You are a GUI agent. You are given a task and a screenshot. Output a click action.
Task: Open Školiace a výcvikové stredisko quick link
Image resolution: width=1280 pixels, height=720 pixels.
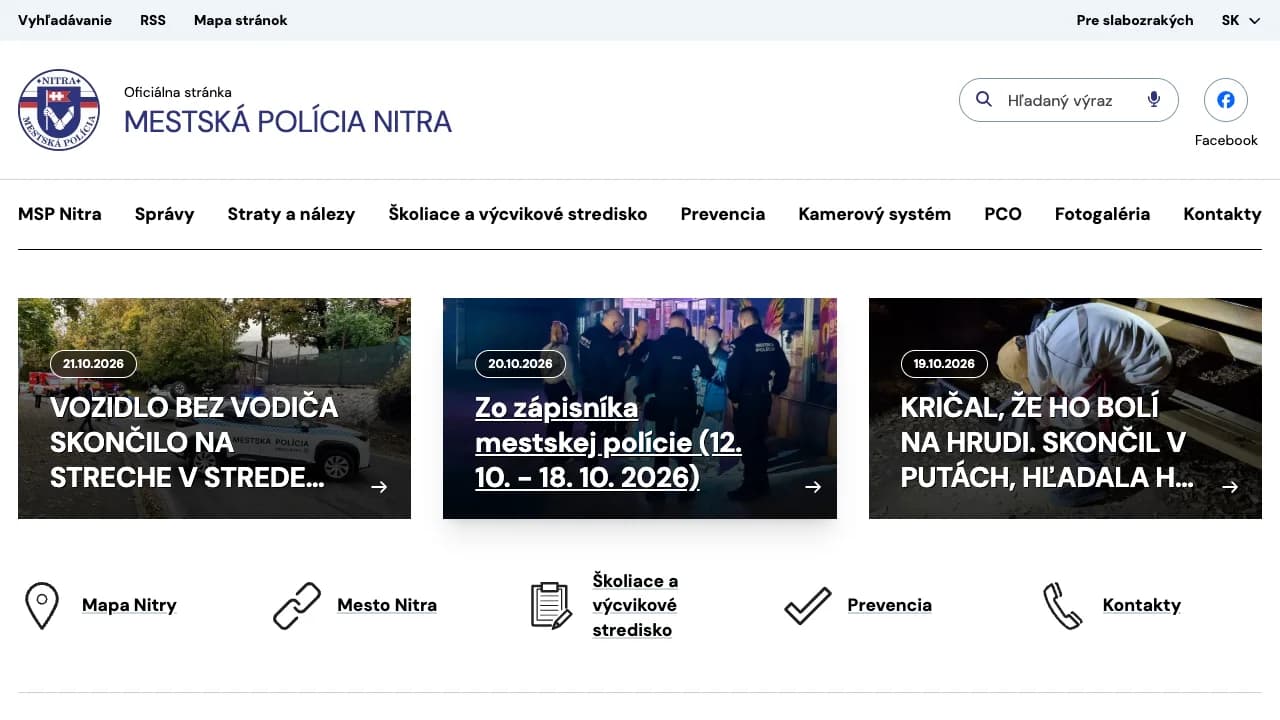click(636, 605)
